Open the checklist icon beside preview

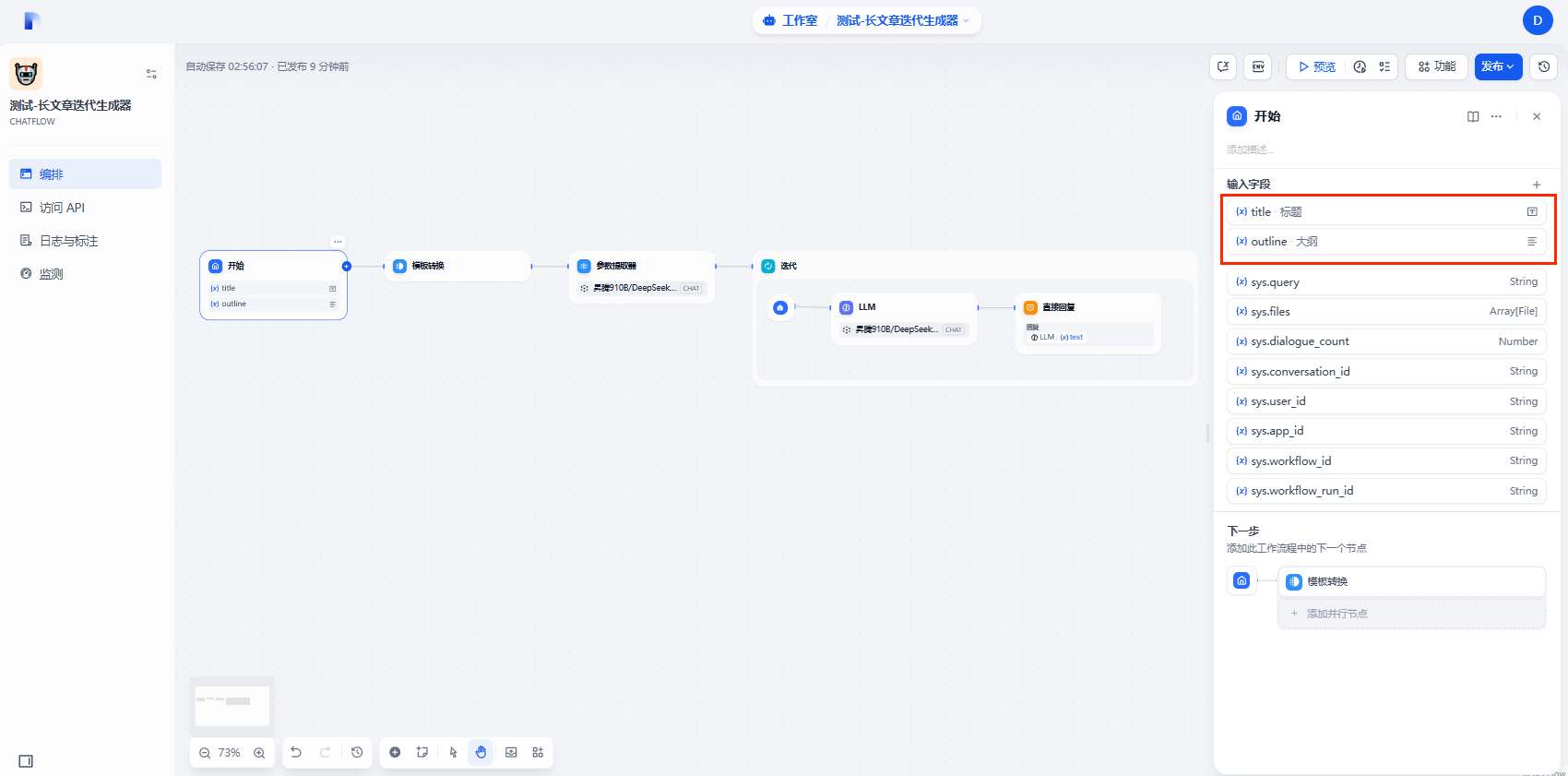pos(1384,66)
